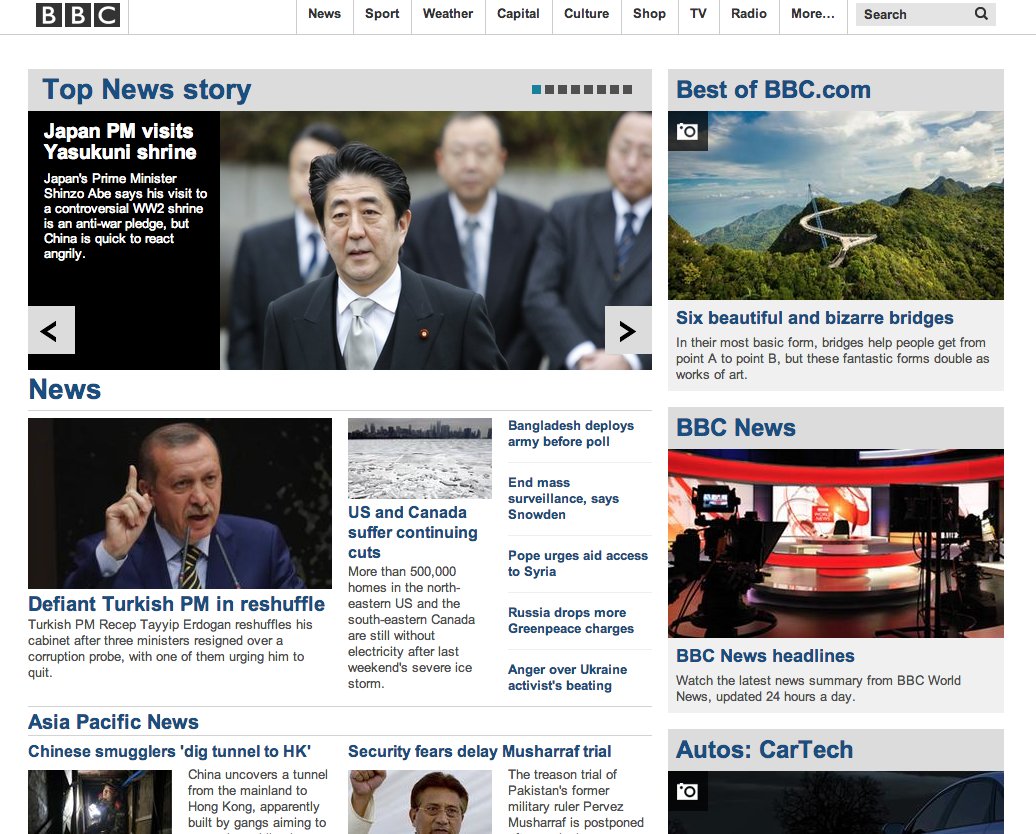Open 'BBC News headlines' link
Screen dimensions: 1036x834
765,656
